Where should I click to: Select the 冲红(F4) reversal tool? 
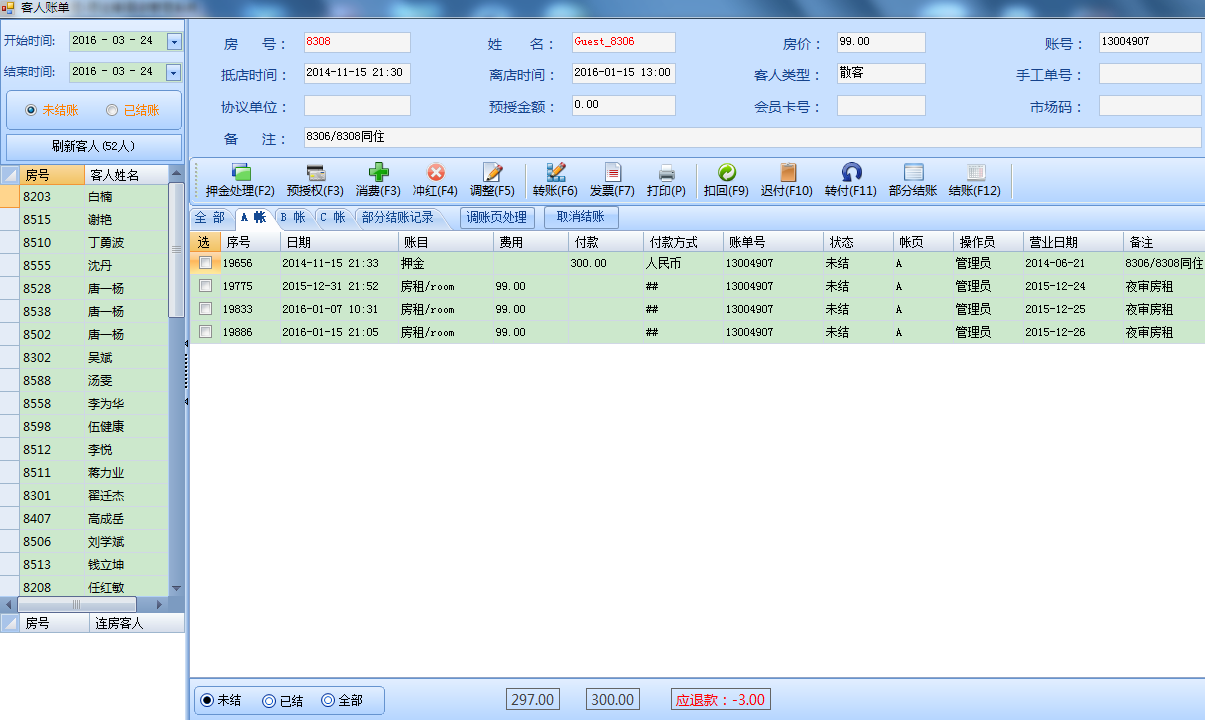coord(435,181)
